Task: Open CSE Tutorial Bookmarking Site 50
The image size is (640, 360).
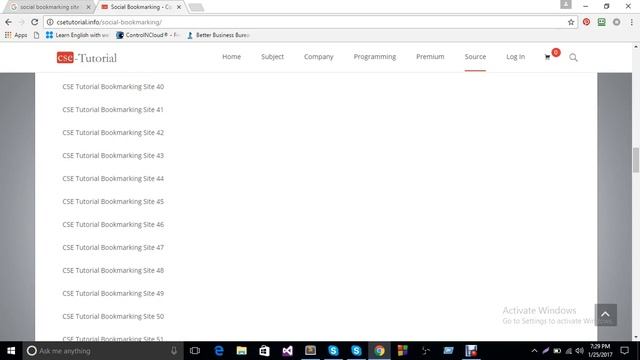Action: point(113,316)
